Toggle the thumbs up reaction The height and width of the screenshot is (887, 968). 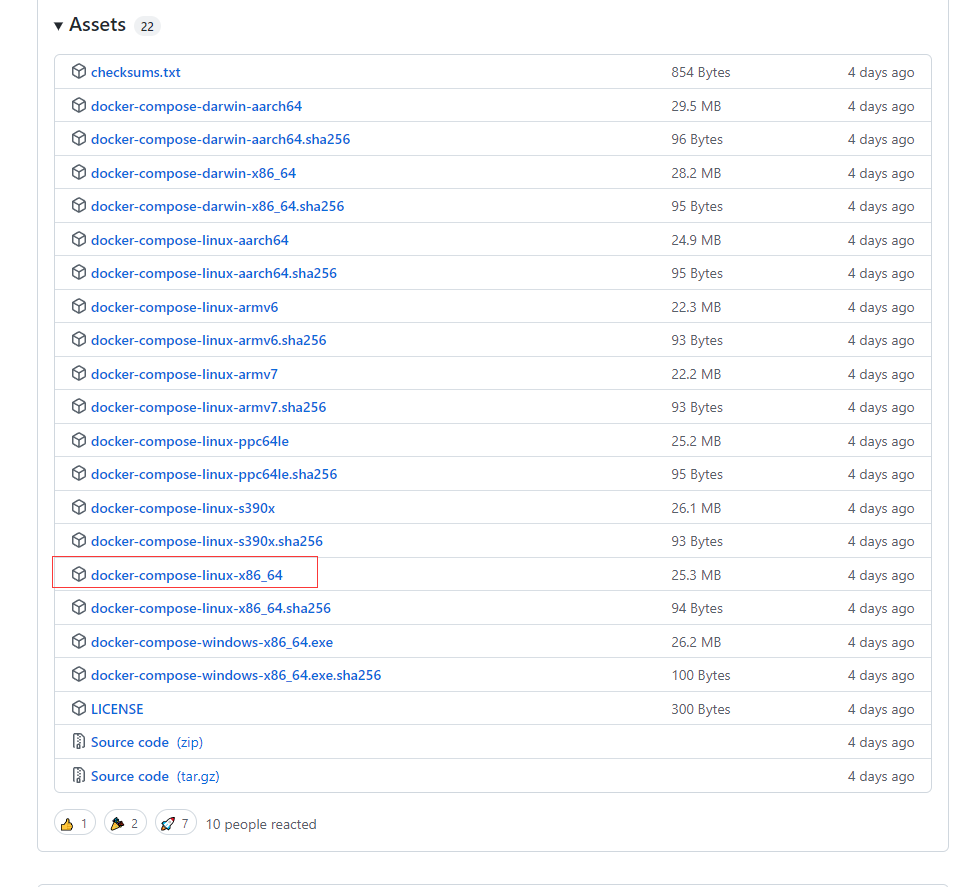pos(75,823)
